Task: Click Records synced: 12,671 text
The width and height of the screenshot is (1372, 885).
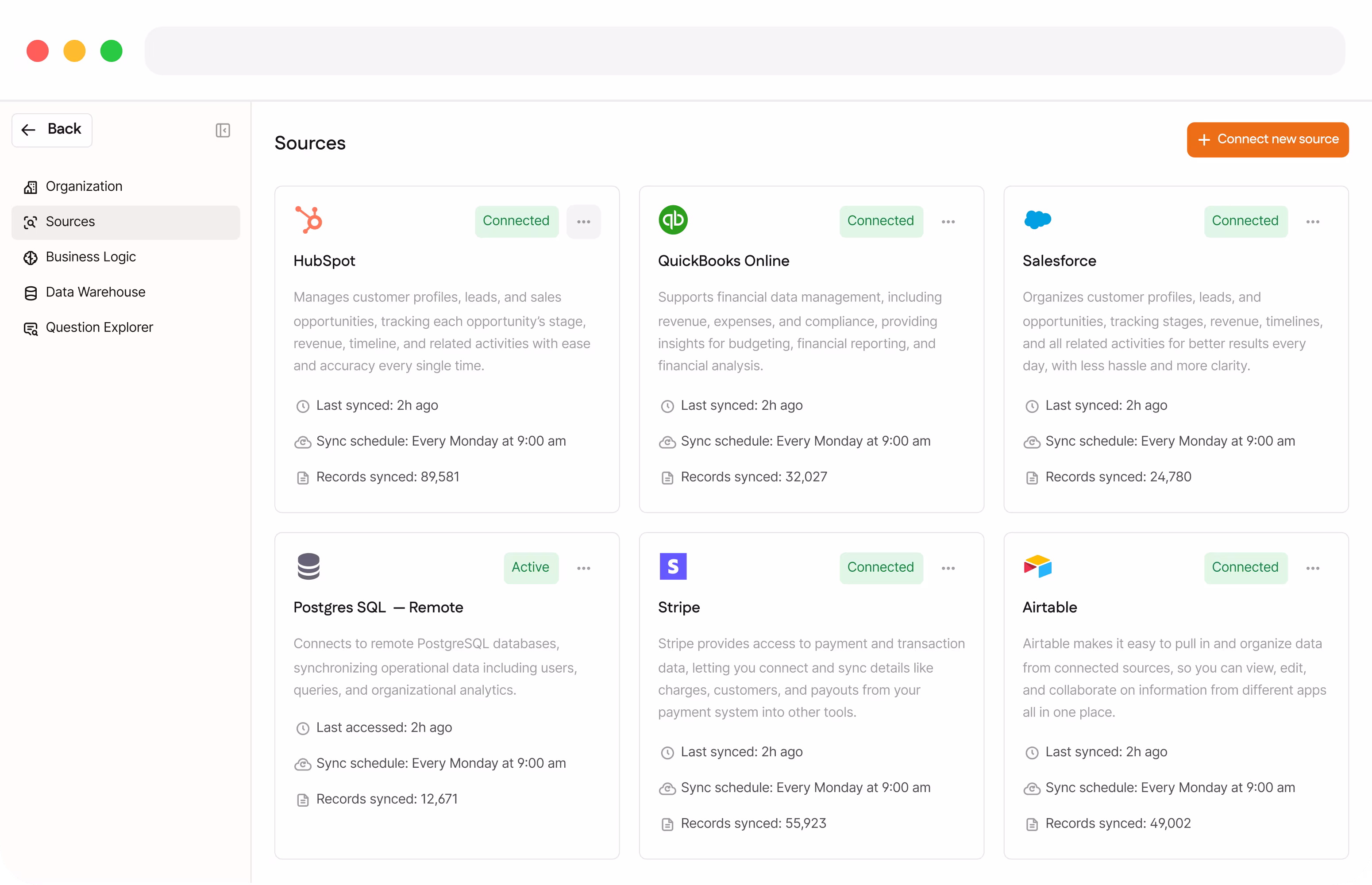Action: point(387,799)
